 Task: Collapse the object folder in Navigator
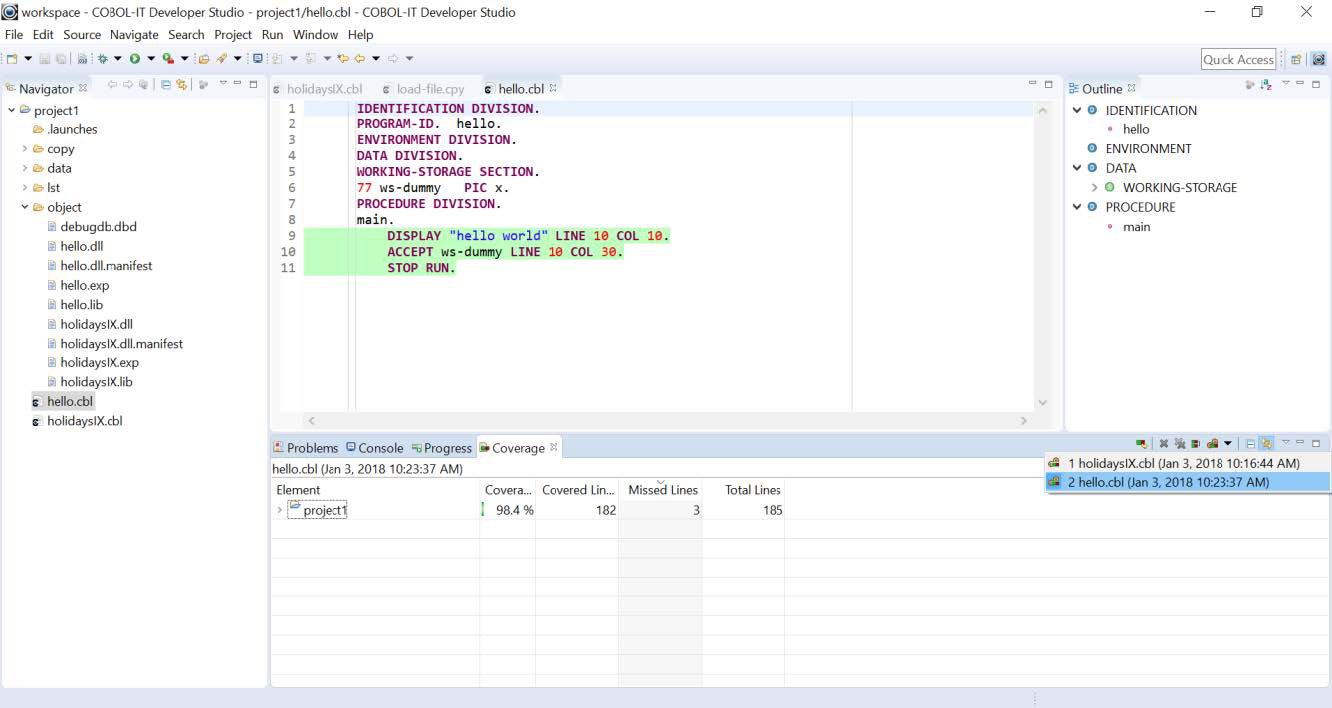25,208
